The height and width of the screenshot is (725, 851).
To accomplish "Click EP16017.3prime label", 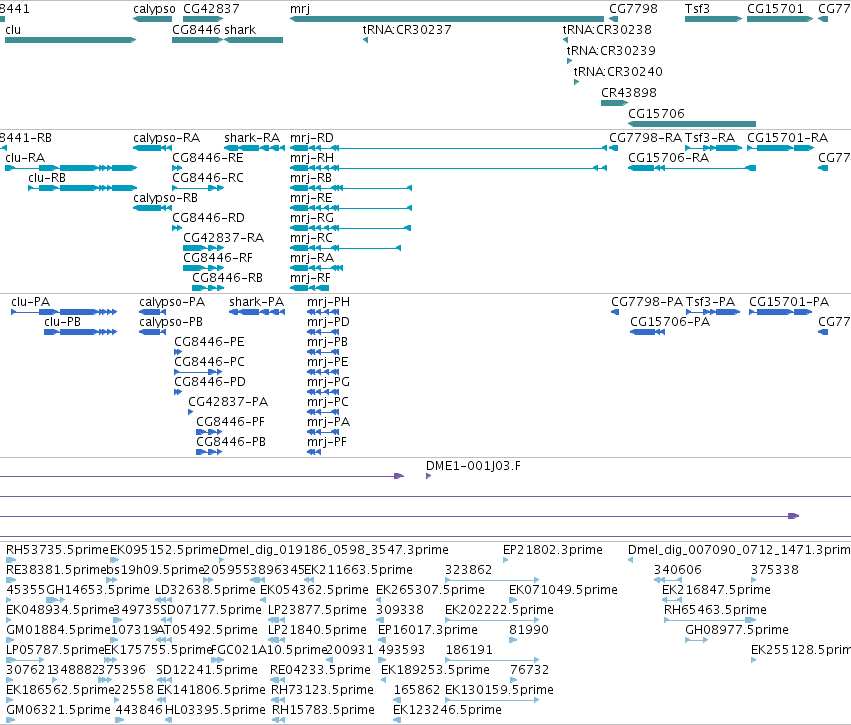I will click(x=428, y=630).
